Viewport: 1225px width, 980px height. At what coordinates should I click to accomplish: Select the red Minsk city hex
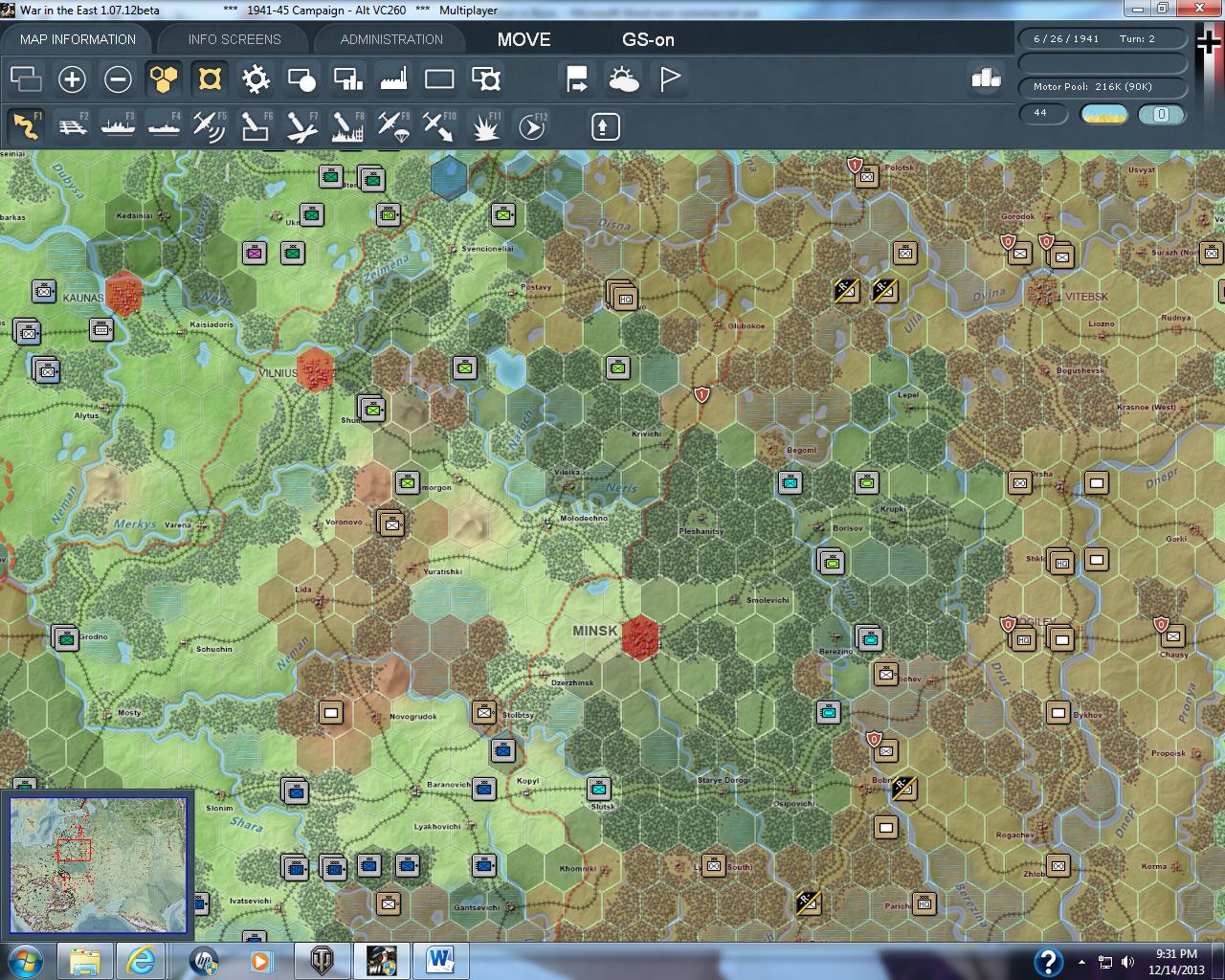pyautogui.click(x=639, y=637)
